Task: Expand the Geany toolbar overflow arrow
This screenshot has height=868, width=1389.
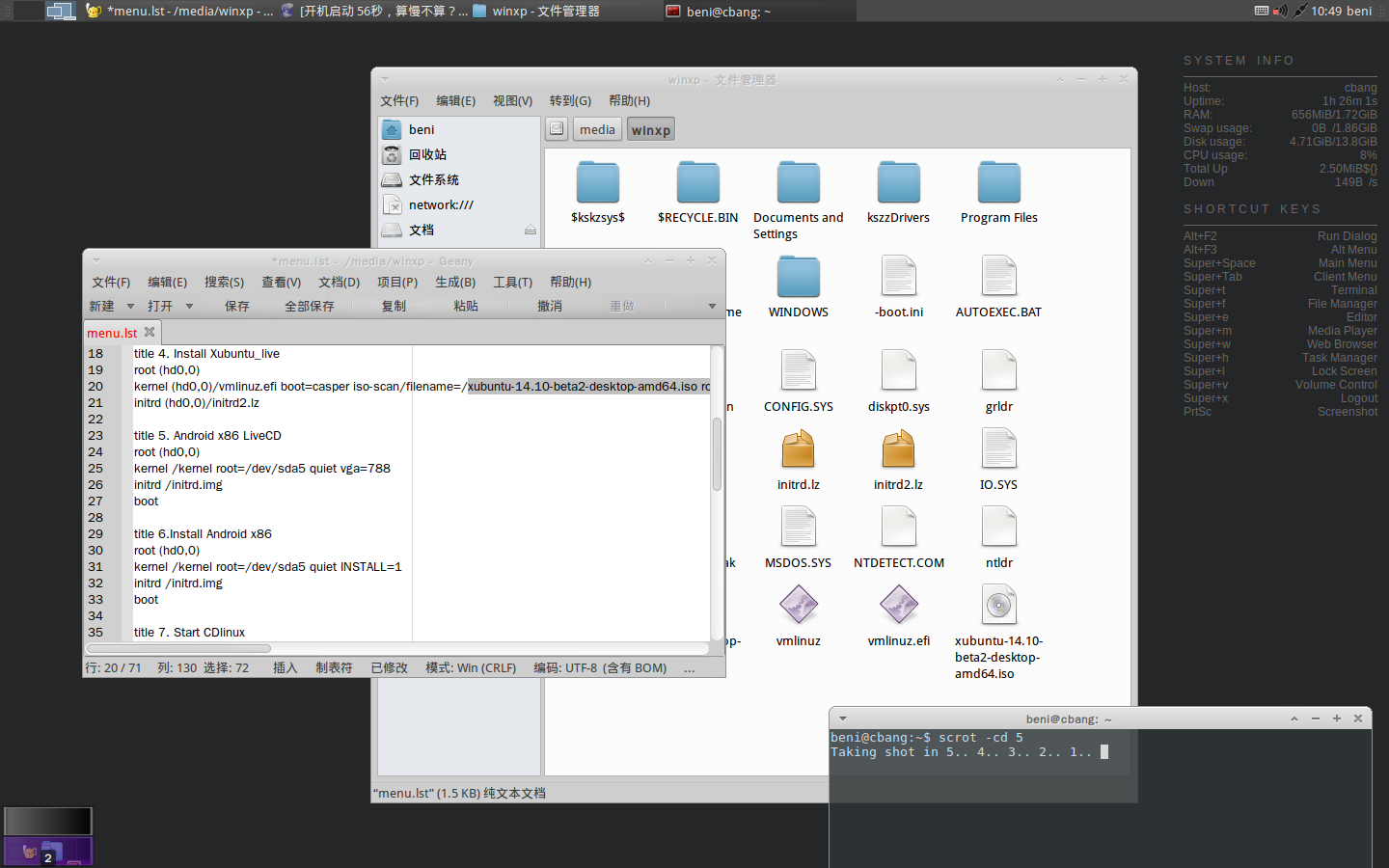Action: [x=712, y=306]
